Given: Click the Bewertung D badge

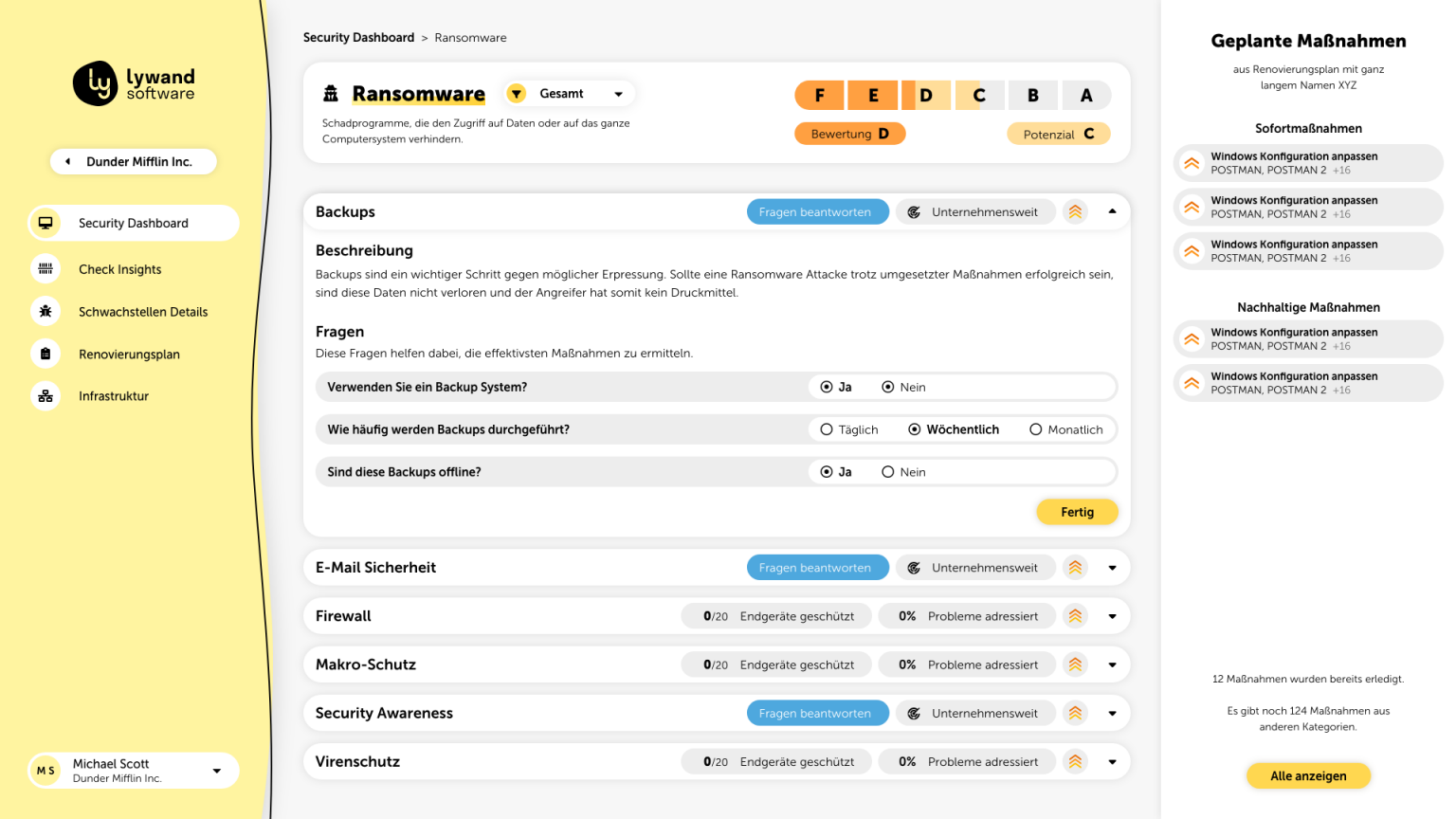Looking at the screenshot, I should point(849,134).
